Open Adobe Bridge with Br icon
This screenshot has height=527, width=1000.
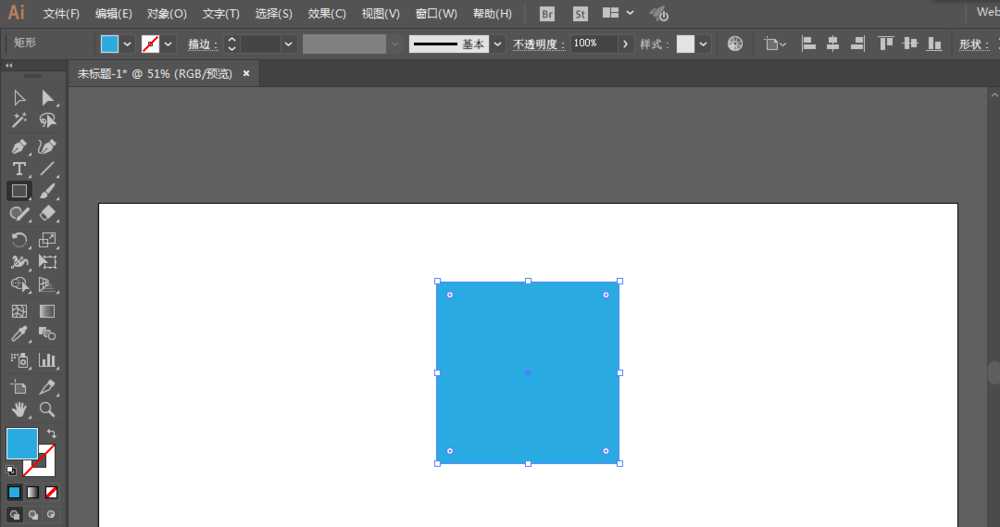pos(547,14)
